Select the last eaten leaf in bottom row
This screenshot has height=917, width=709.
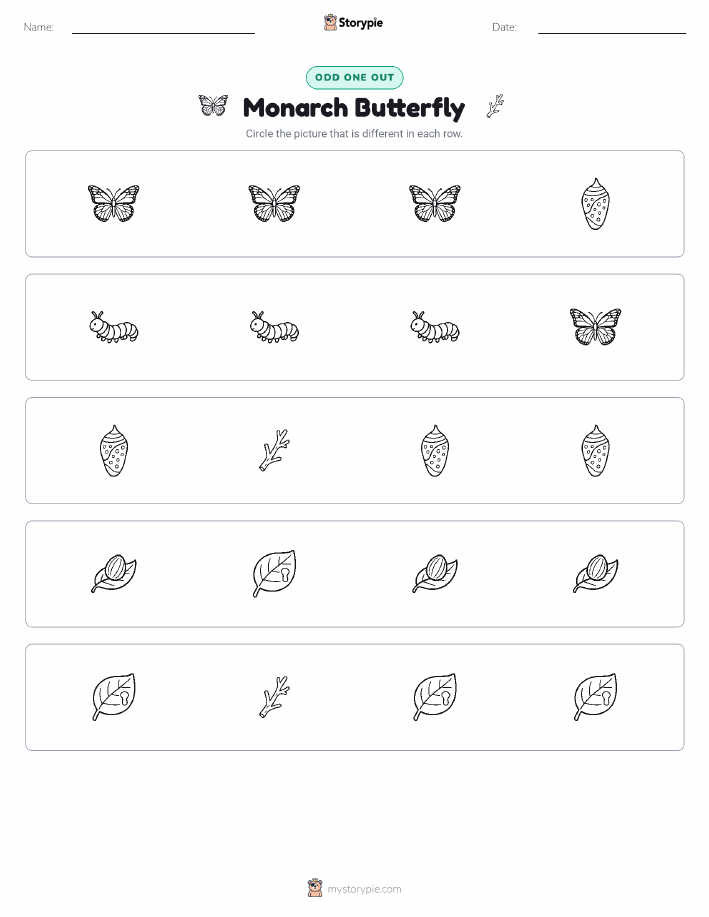click(596, 697)
